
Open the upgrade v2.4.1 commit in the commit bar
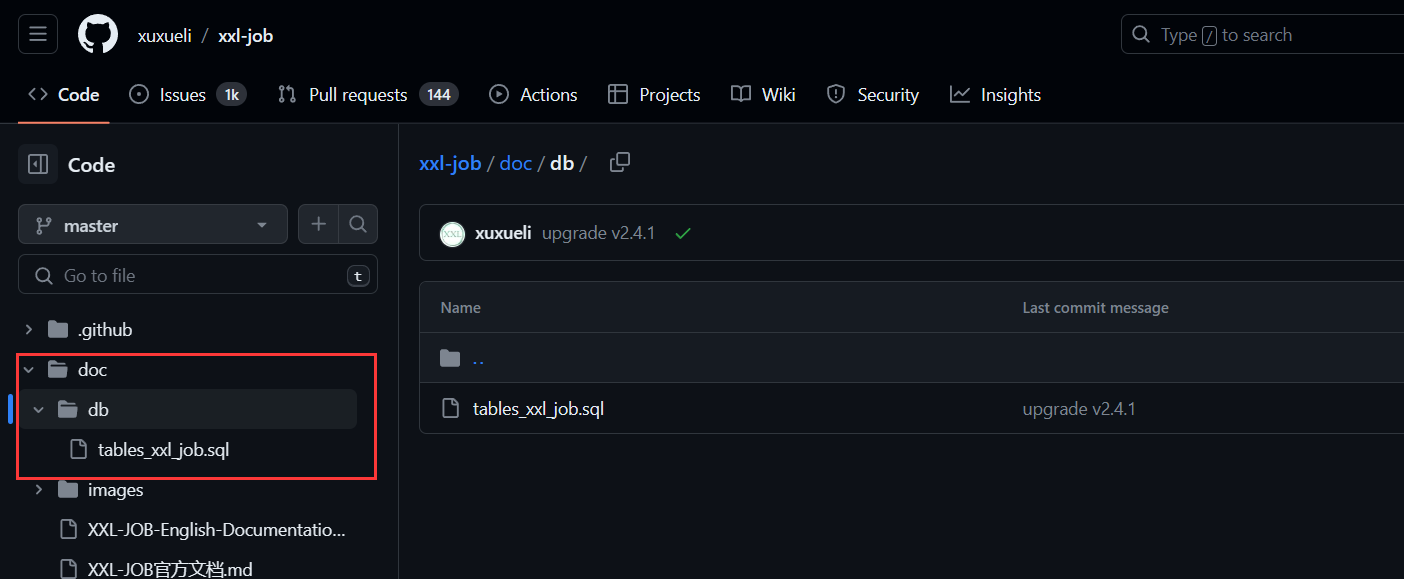pos(598,233)
